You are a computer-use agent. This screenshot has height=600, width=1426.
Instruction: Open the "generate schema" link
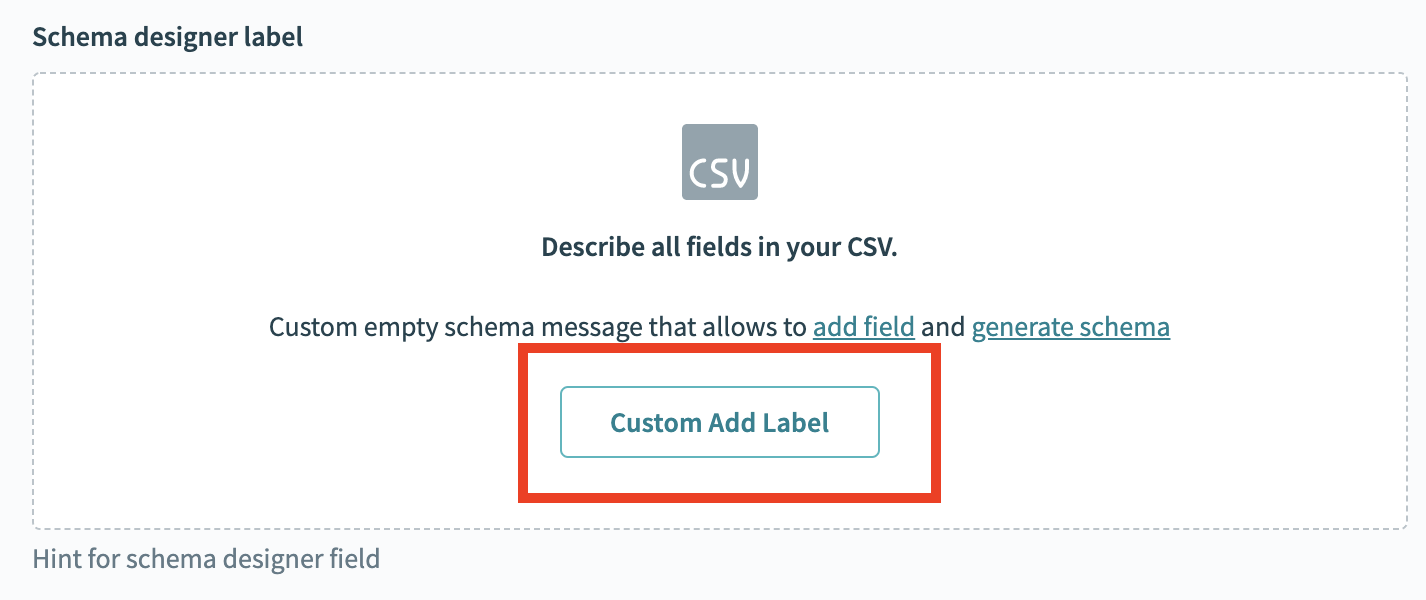(1070, 327)
